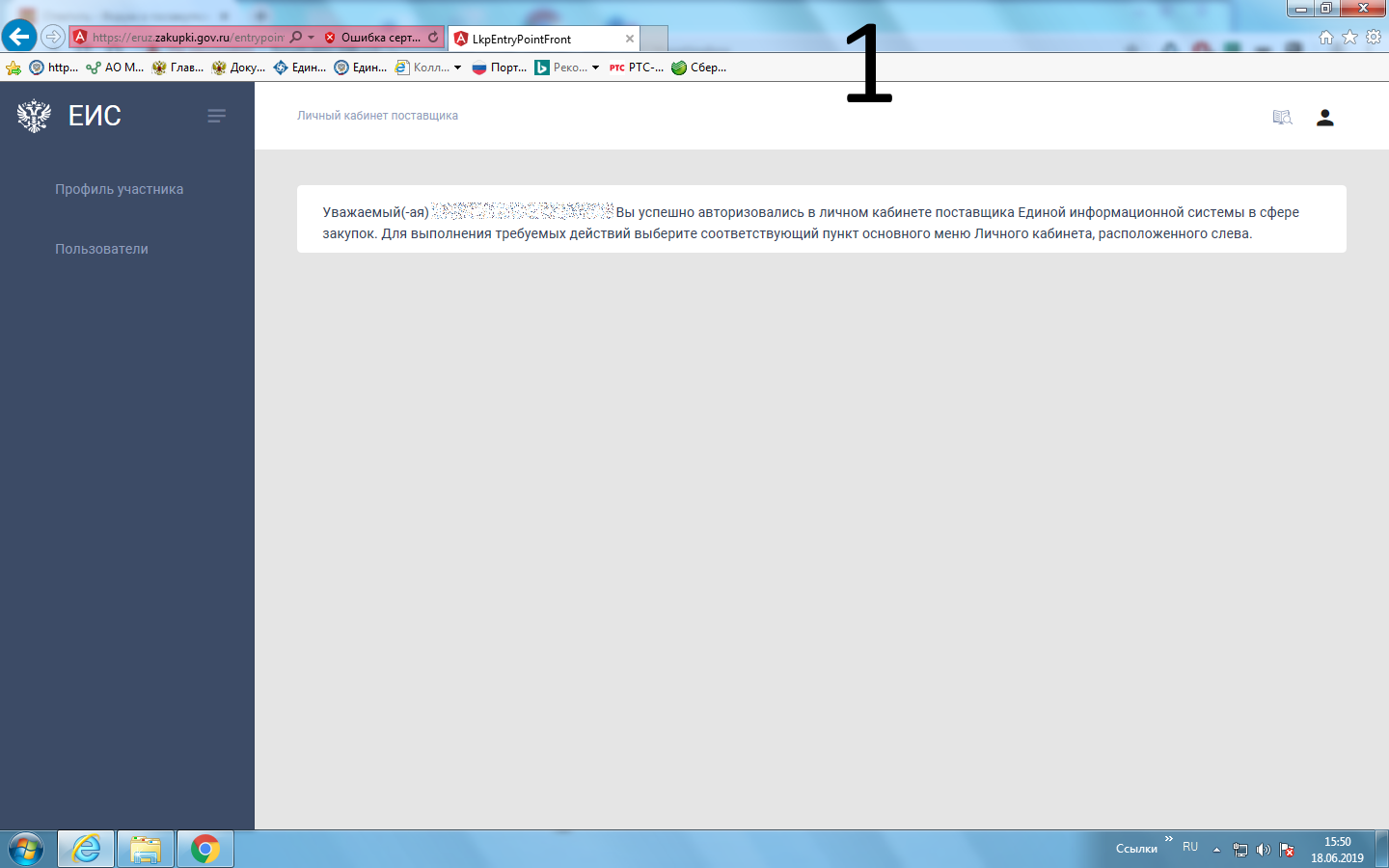This screenshot has width=1389, height=868.
Task: Click the browser home icon
Action: coord(1326,38)
